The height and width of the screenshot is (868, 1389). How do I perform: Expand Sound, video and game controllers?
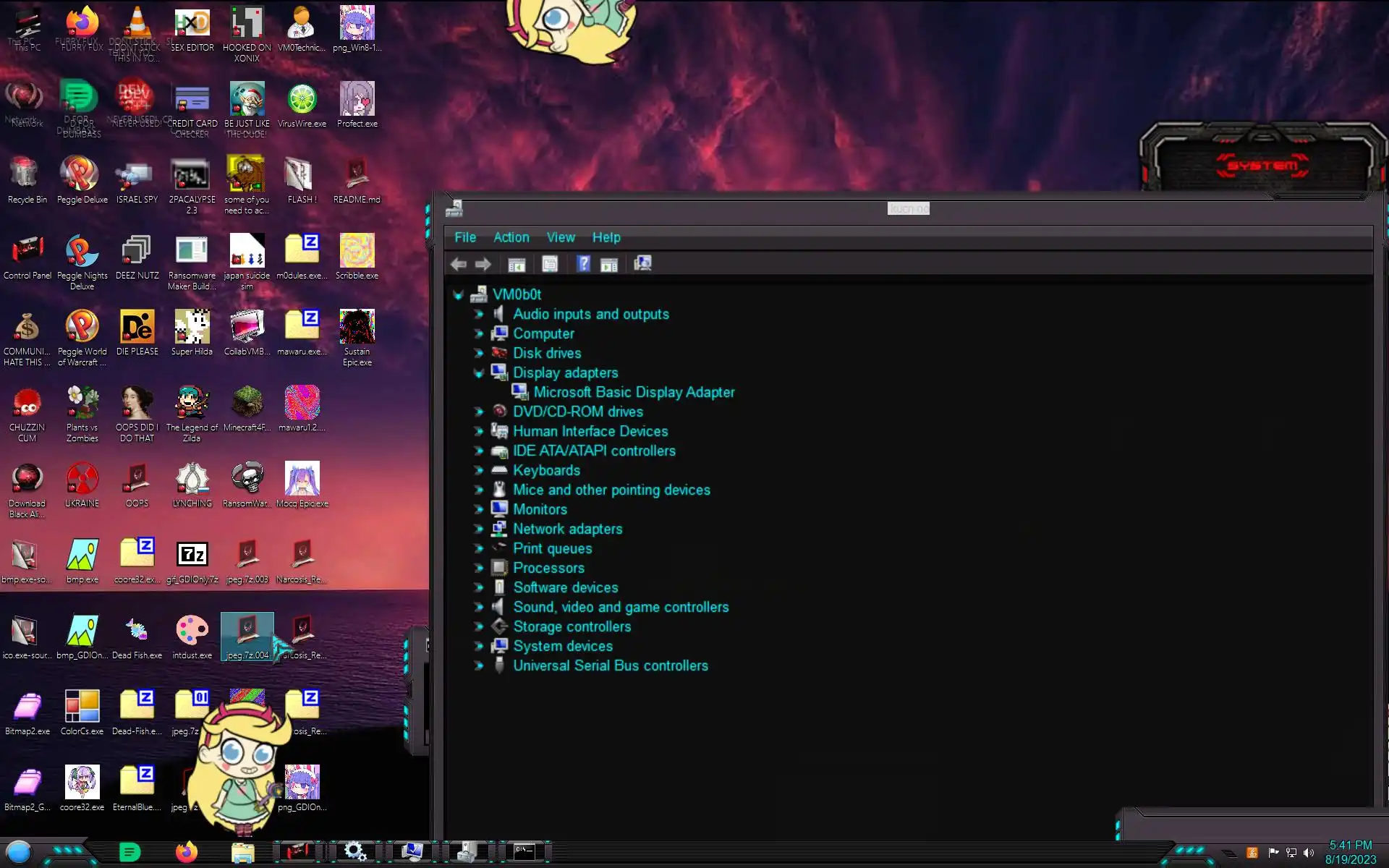(478, 608)
